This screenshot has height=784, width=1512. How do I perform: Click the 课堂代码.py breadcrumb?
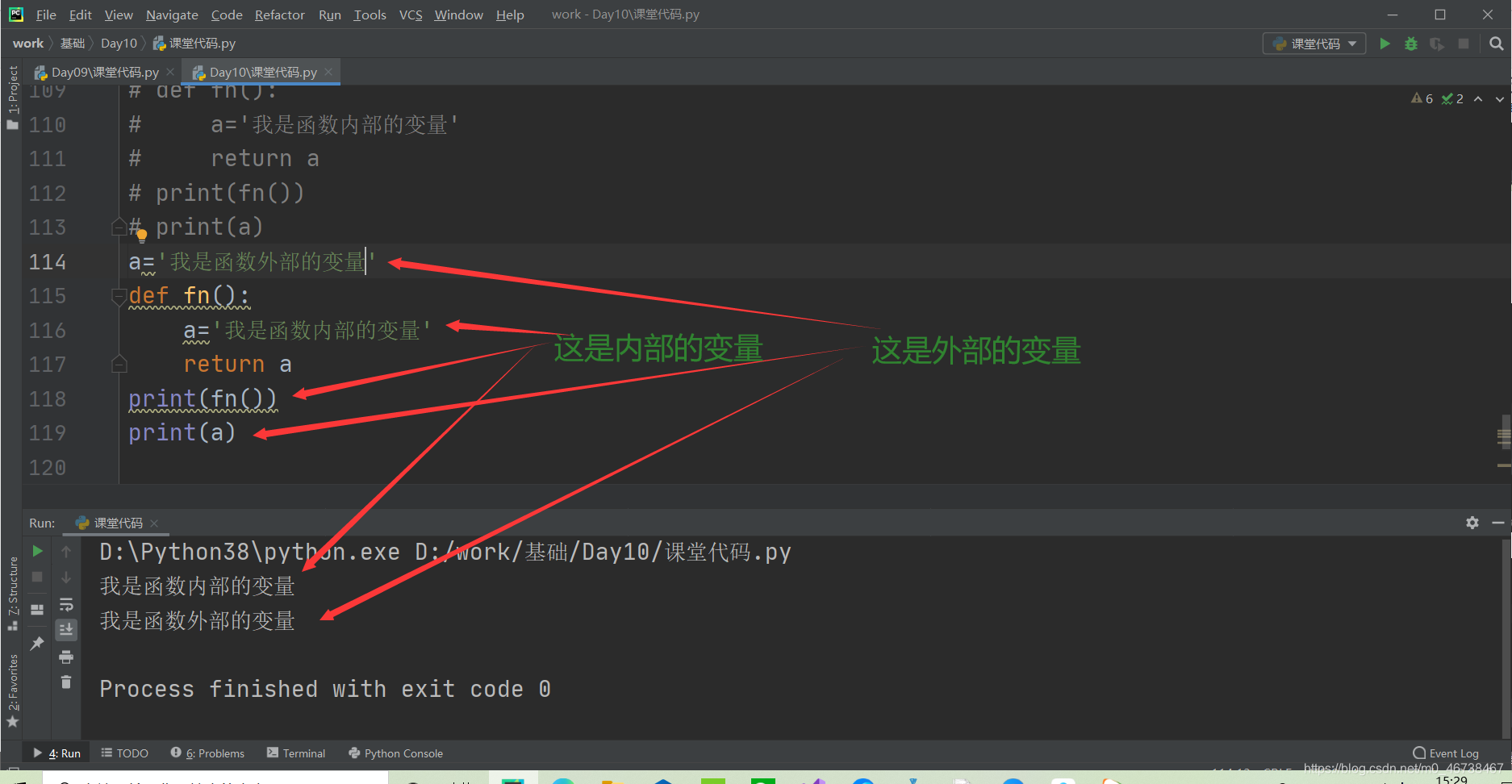coord(194,44)
